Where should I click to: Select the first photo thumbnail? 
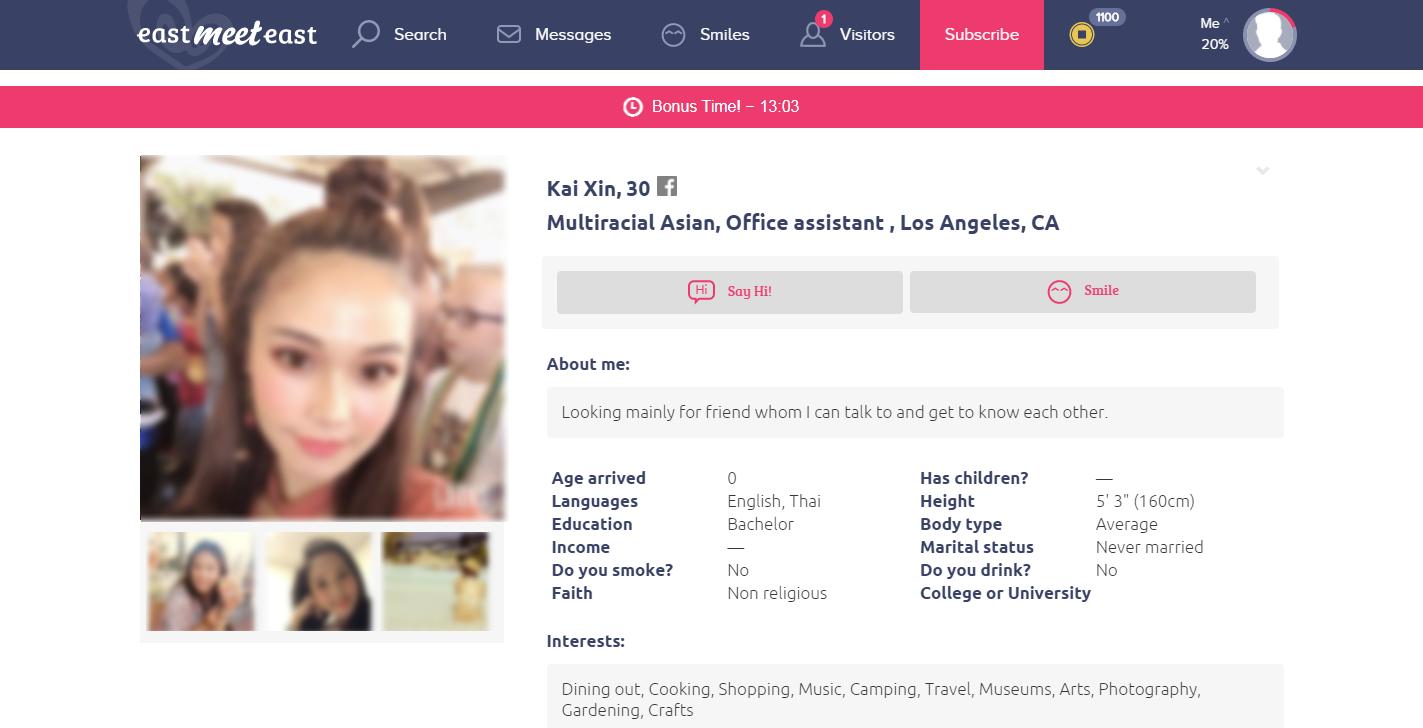(x=201, y=581)
